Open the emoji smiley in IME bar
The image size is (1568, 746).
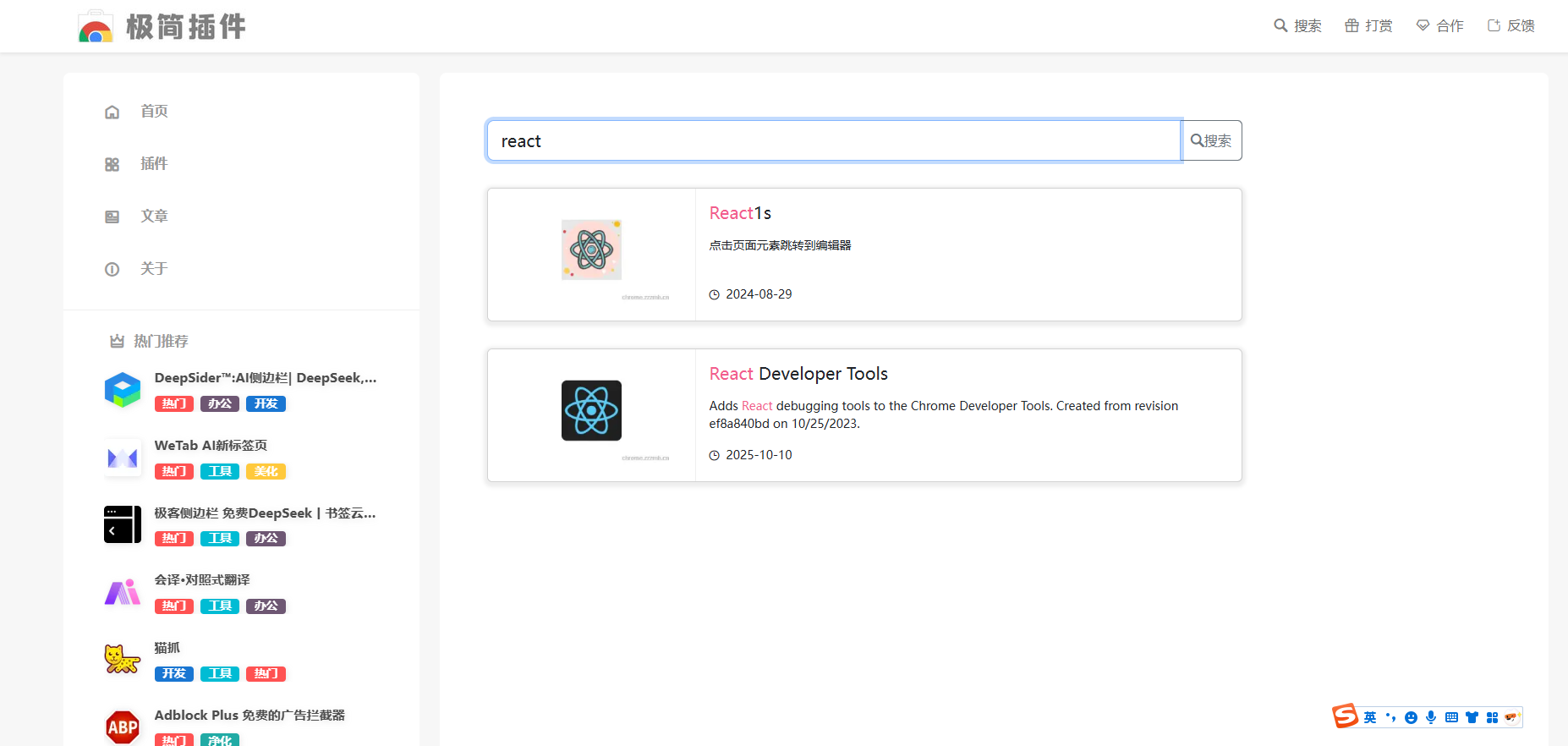(x=1411, y=717)
